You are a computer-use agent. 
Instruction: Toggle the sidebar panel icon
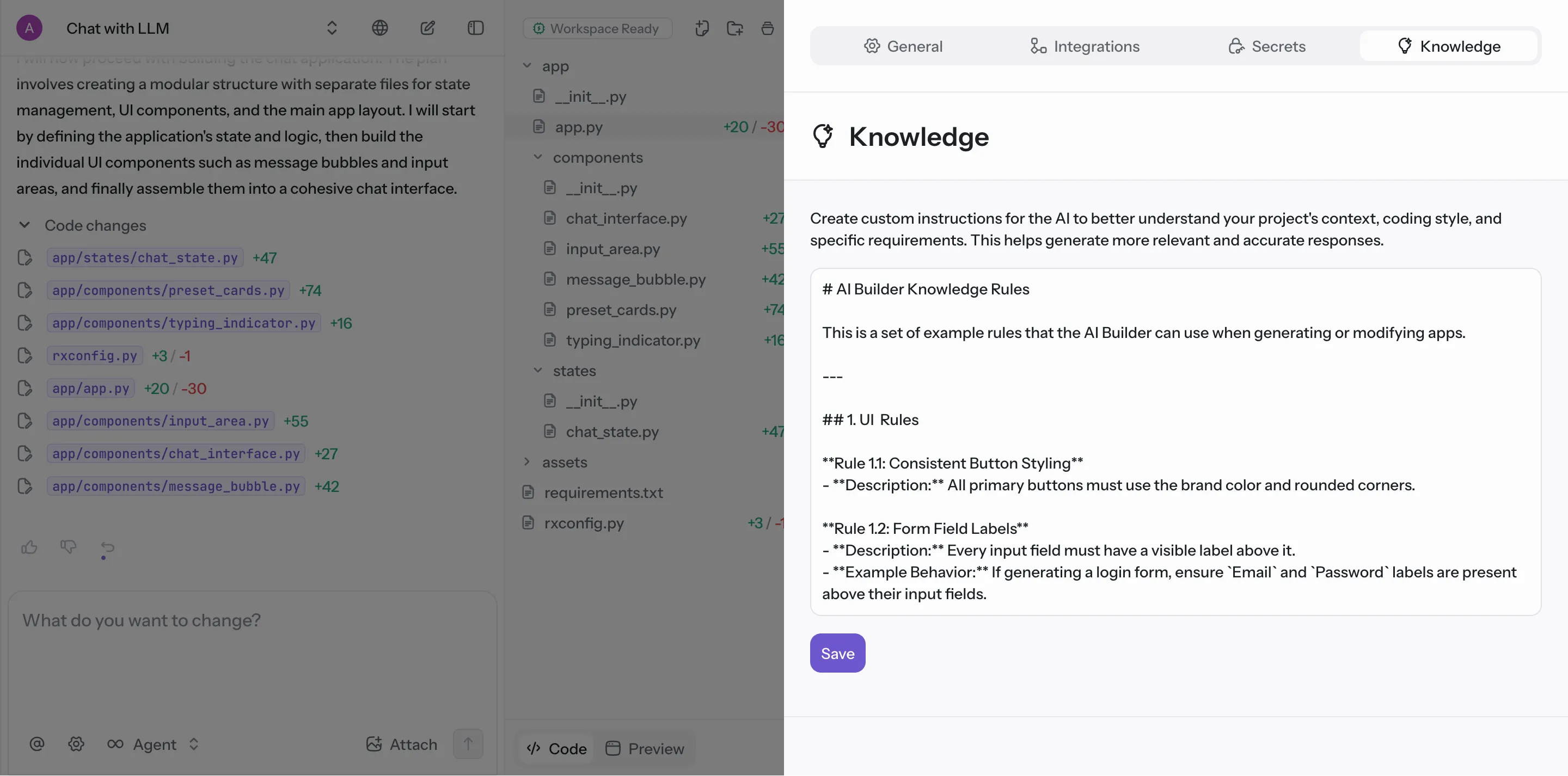coord(475,28)
